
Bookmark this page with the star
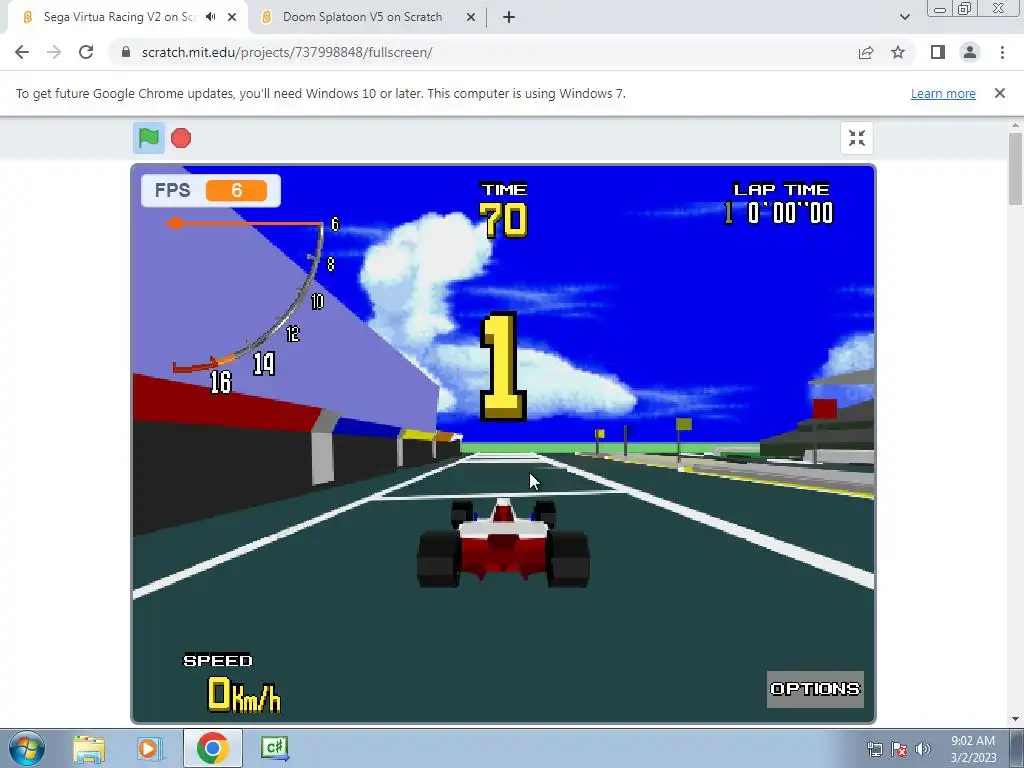[x=898, y=52]
